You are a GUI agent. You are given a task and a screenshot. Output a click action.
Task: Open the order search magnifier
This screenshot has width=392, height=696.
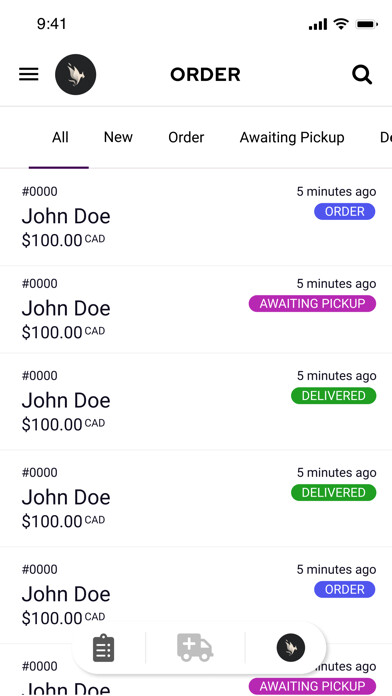pyautogui.click(x=362, y=75)
